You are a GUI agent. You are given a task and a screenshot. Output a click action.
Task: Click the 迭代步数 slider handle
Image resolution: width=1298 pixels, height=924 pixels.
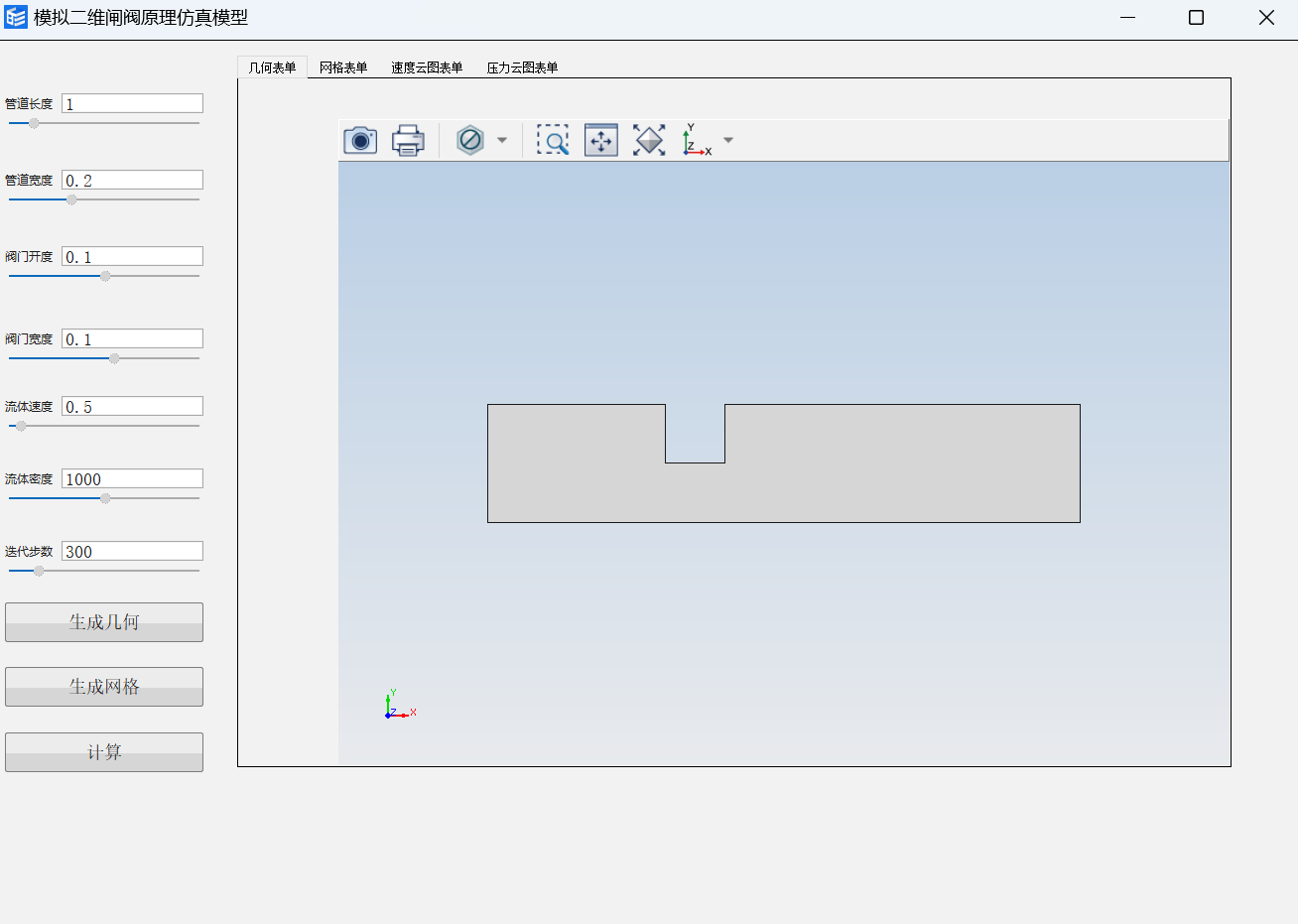[39, 571]
